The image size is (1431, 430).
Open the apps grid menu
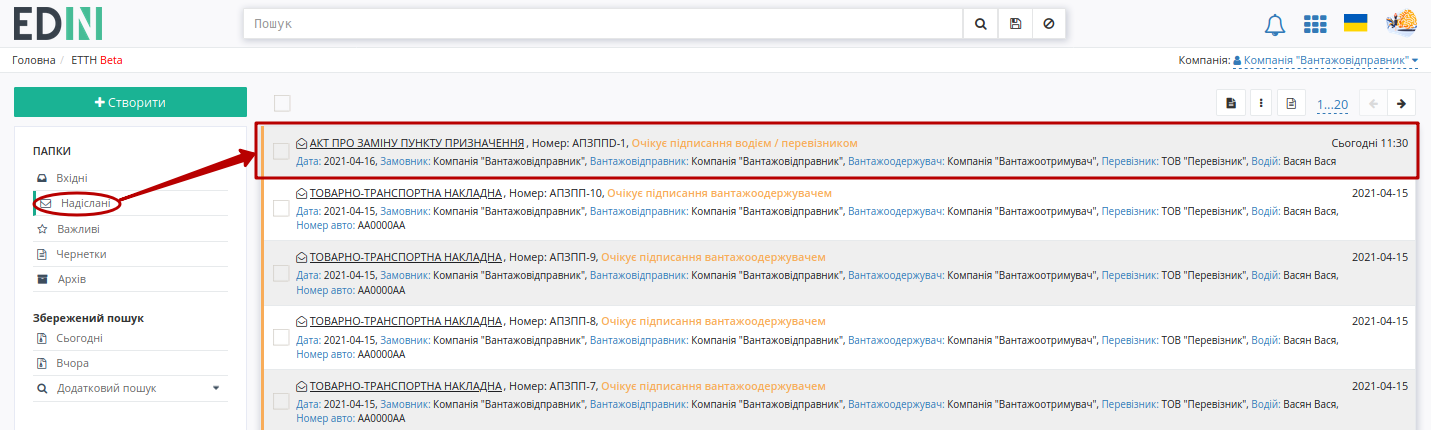point(1315,24)
